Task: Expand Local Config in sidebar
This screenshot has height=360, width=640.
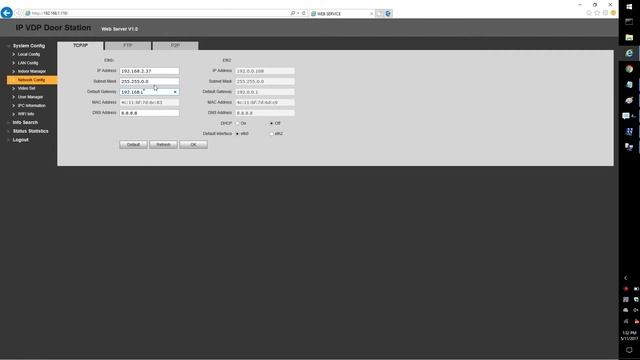Action: coord(29,54)
